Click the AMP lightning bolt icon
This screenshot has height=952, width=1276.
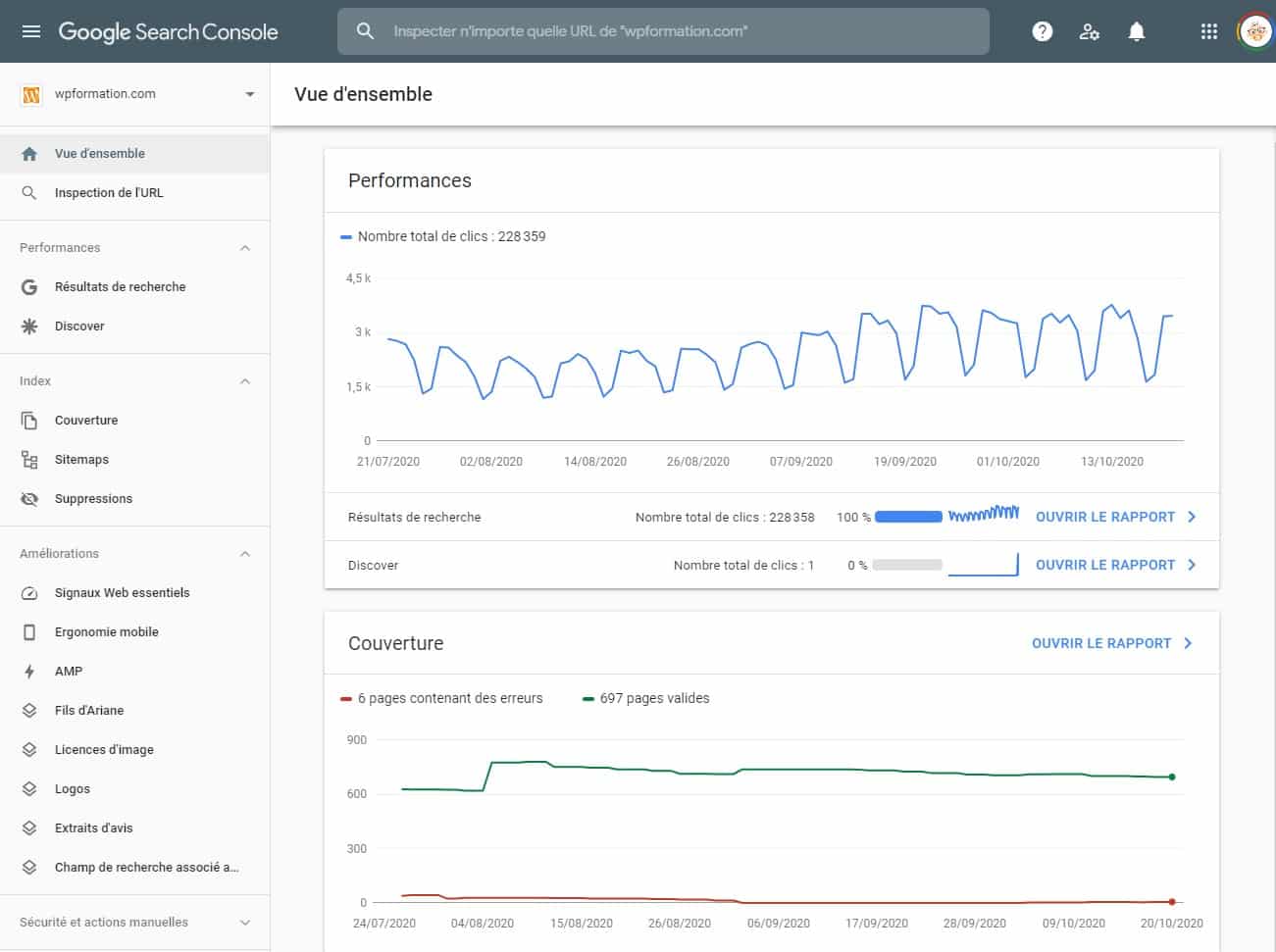coord(30,671)
